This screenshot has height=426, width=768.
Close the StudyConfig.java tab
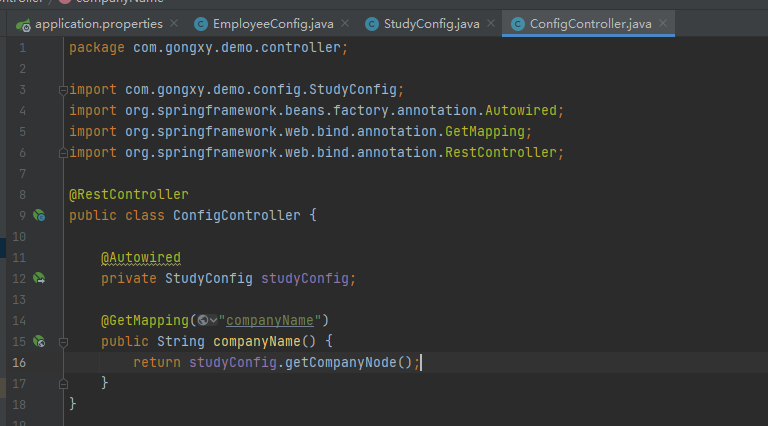[x=491, y=23]
